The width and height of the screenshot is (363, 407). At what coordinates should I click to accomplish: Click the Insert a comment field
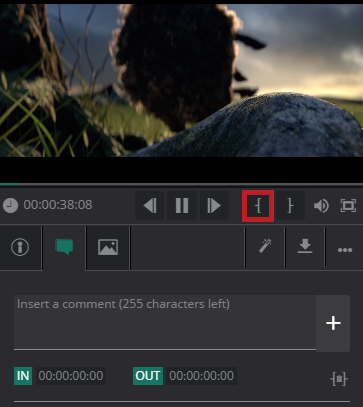point(165,322)
